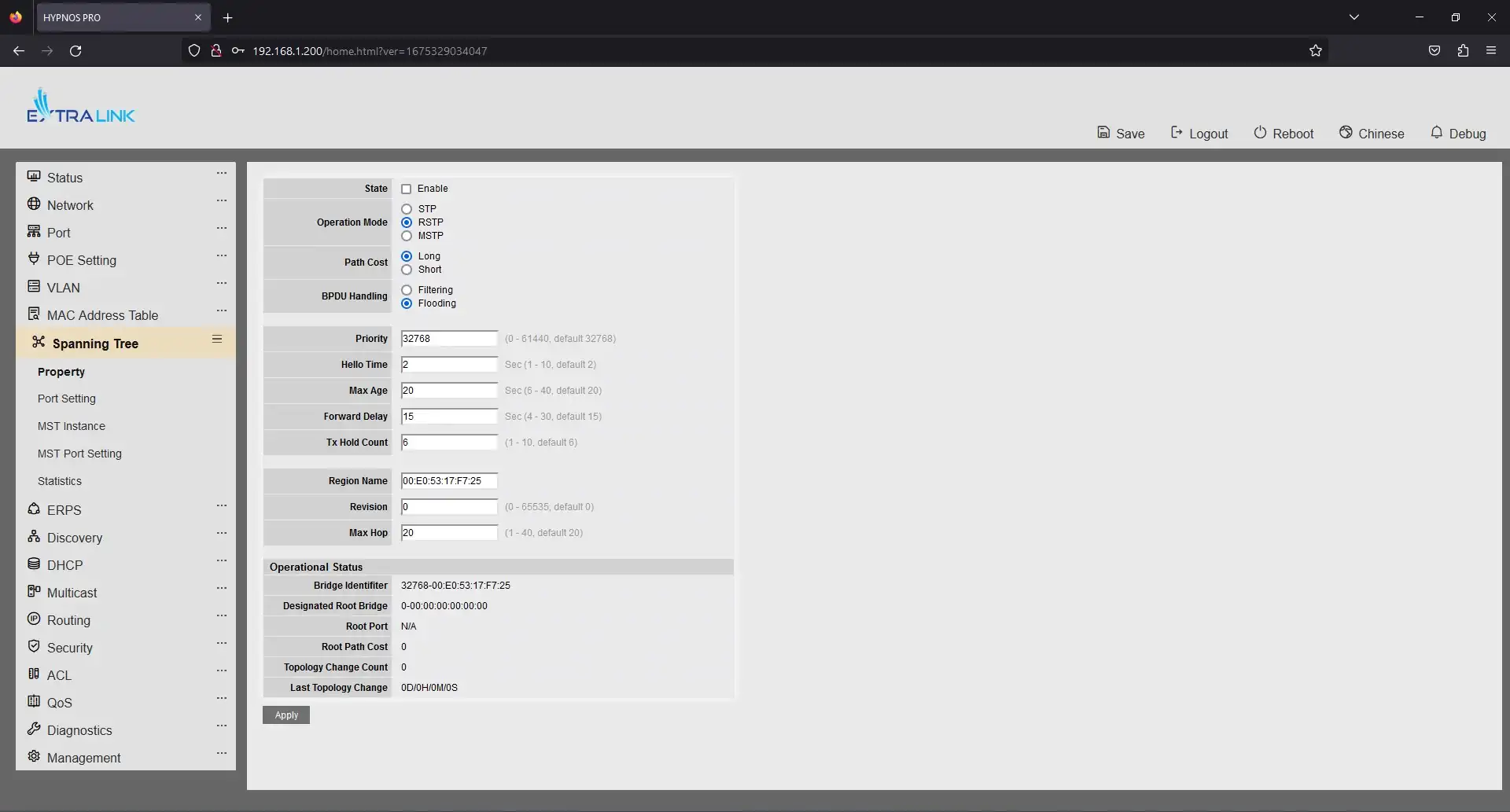
Task: Click the POE Setting plug icon
Action: [34, 259]
